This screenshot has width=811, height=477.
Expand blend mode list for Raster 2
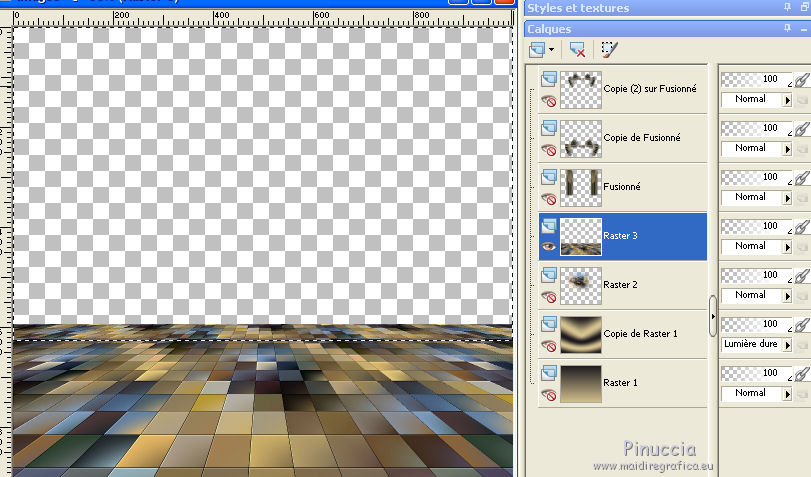786,295
